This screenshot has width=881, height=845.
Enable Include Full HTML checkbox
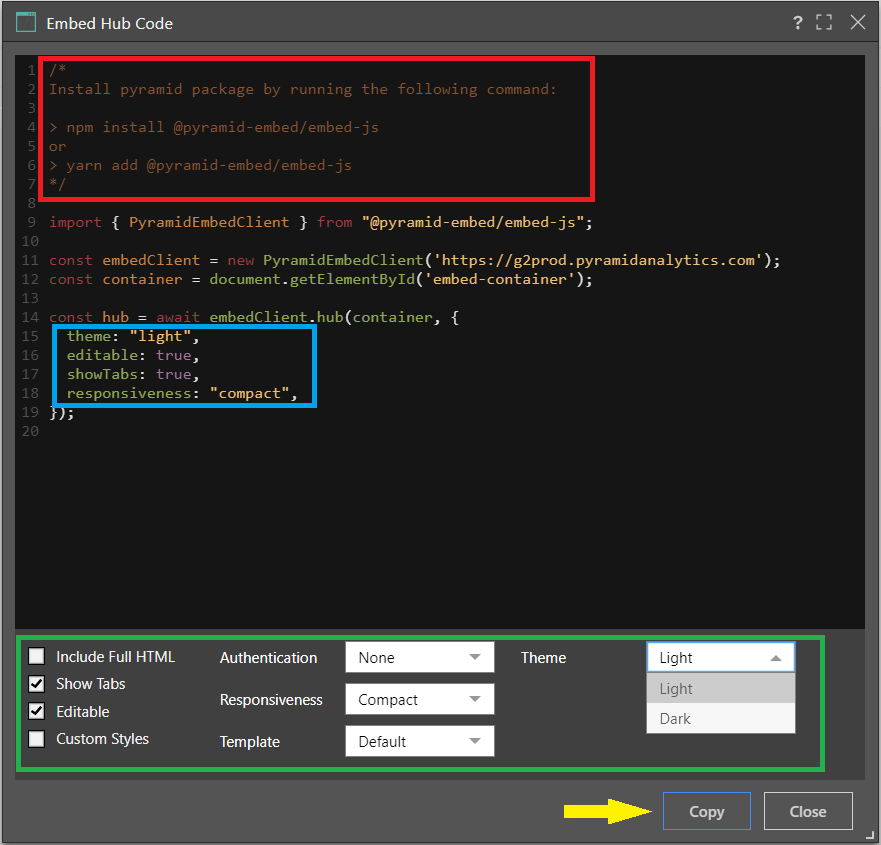coord(37,656)
